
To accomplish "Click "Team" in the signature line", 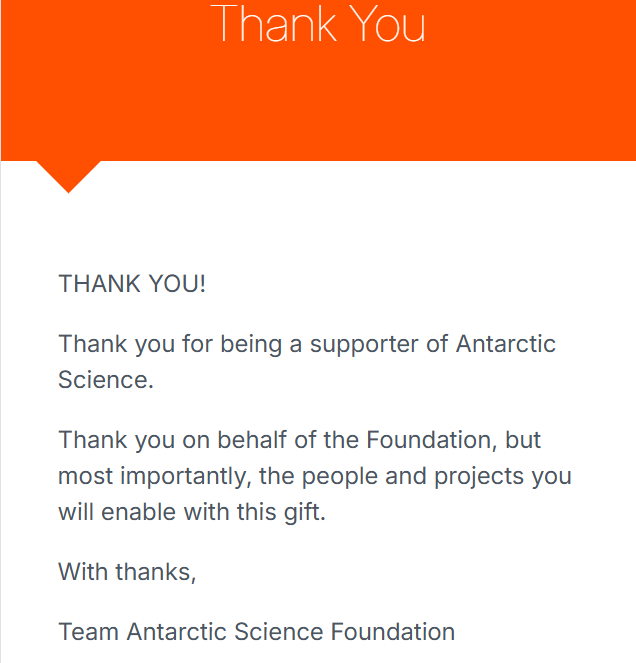I will click(89, 632).
